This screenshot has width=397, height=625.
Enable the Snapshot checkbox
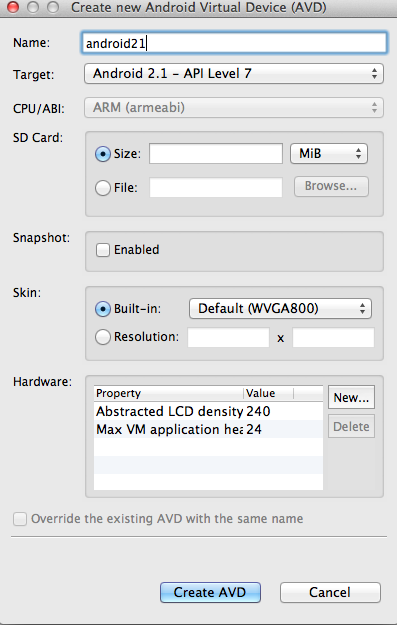[103, 250]
